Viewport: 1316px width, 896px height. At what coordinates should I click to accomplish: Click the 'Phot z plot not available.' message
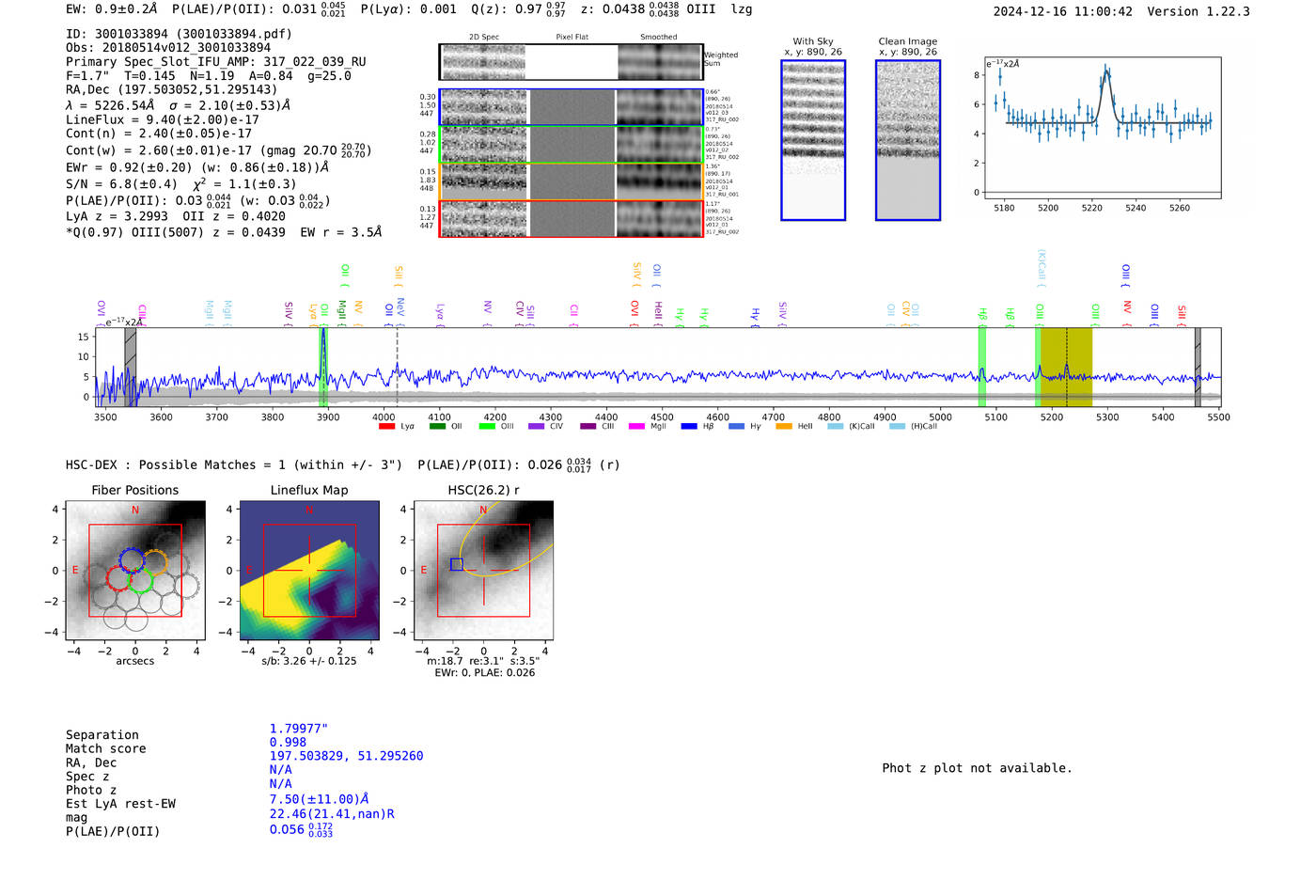(x=977, y=768)
